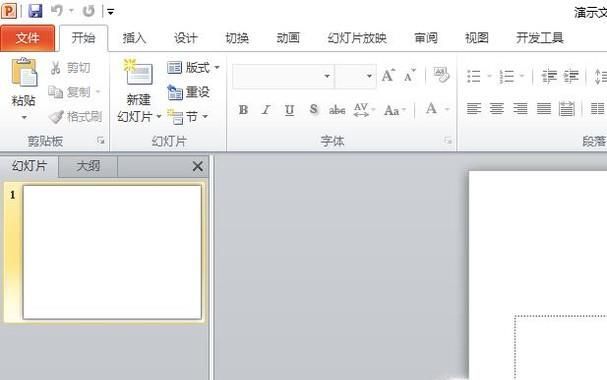Image resolution: width=607 pixels, height=380 pixels.
Task: Open the 剪贴板 clipboard dialog launcher
Action: 101,140
